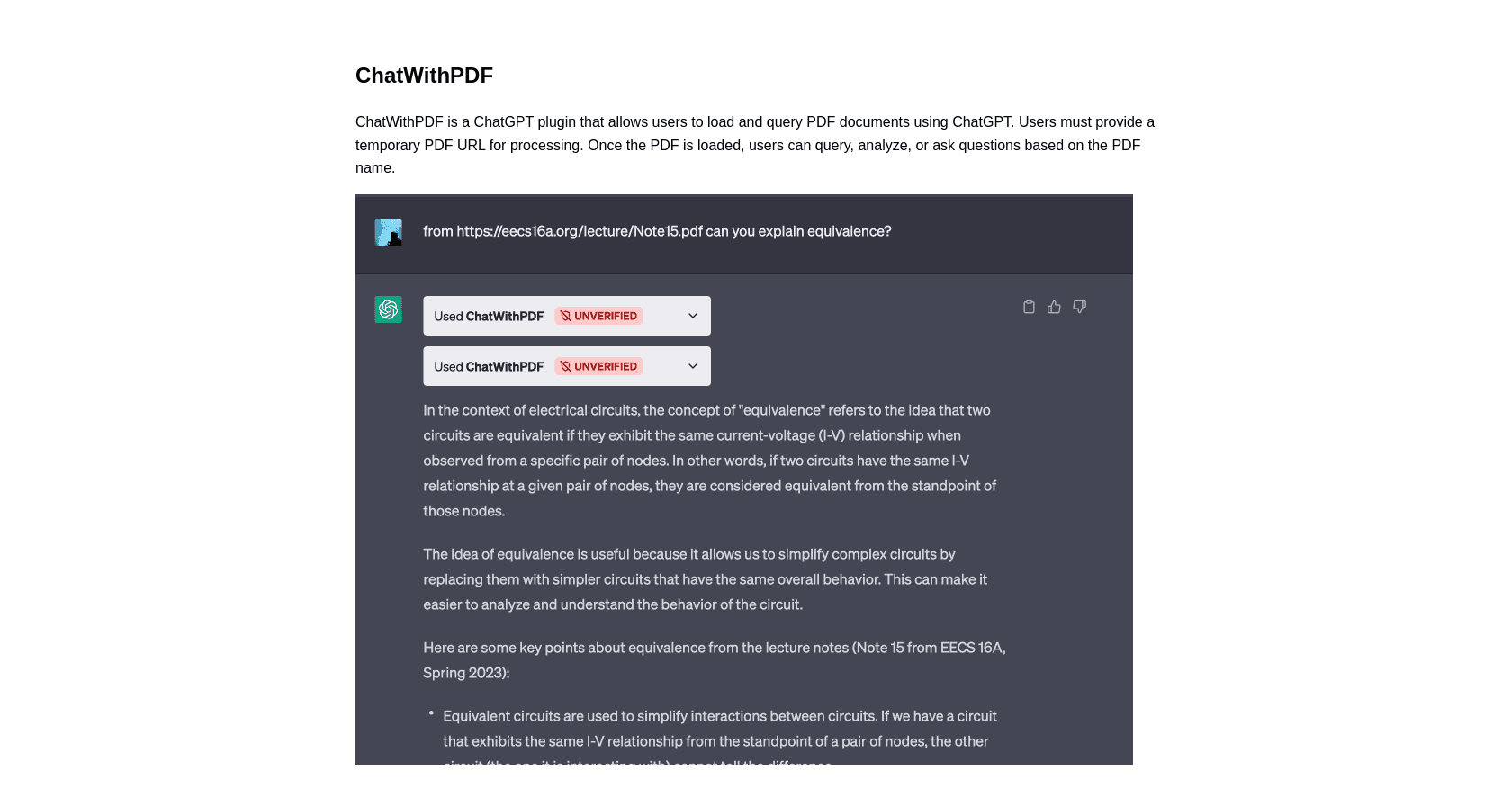Click the user profile avatar
This screenshot has width=1512, height=788.
click(388, 231)
